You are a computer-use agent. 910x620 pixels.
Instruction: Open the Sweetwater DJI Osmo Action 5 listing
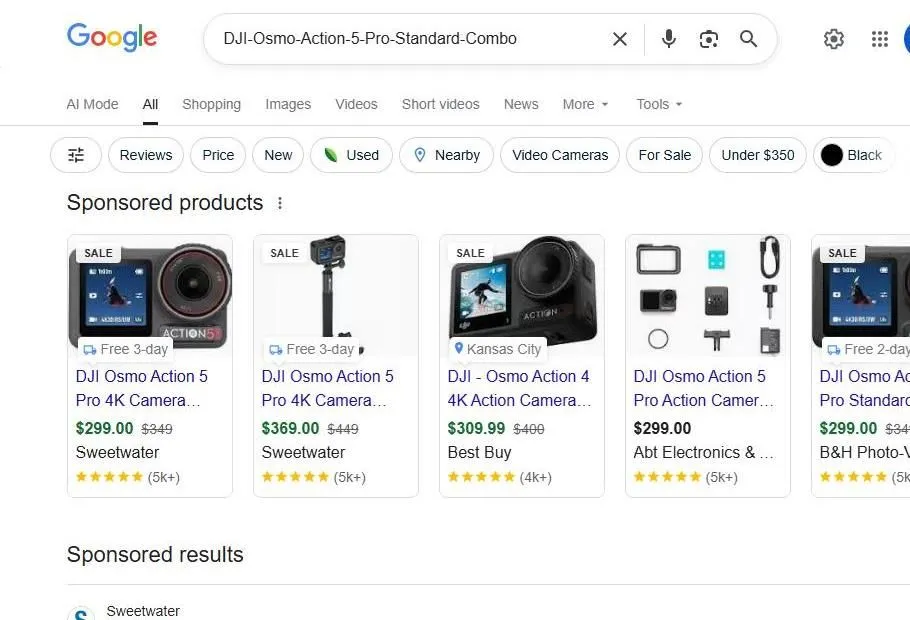142,388
